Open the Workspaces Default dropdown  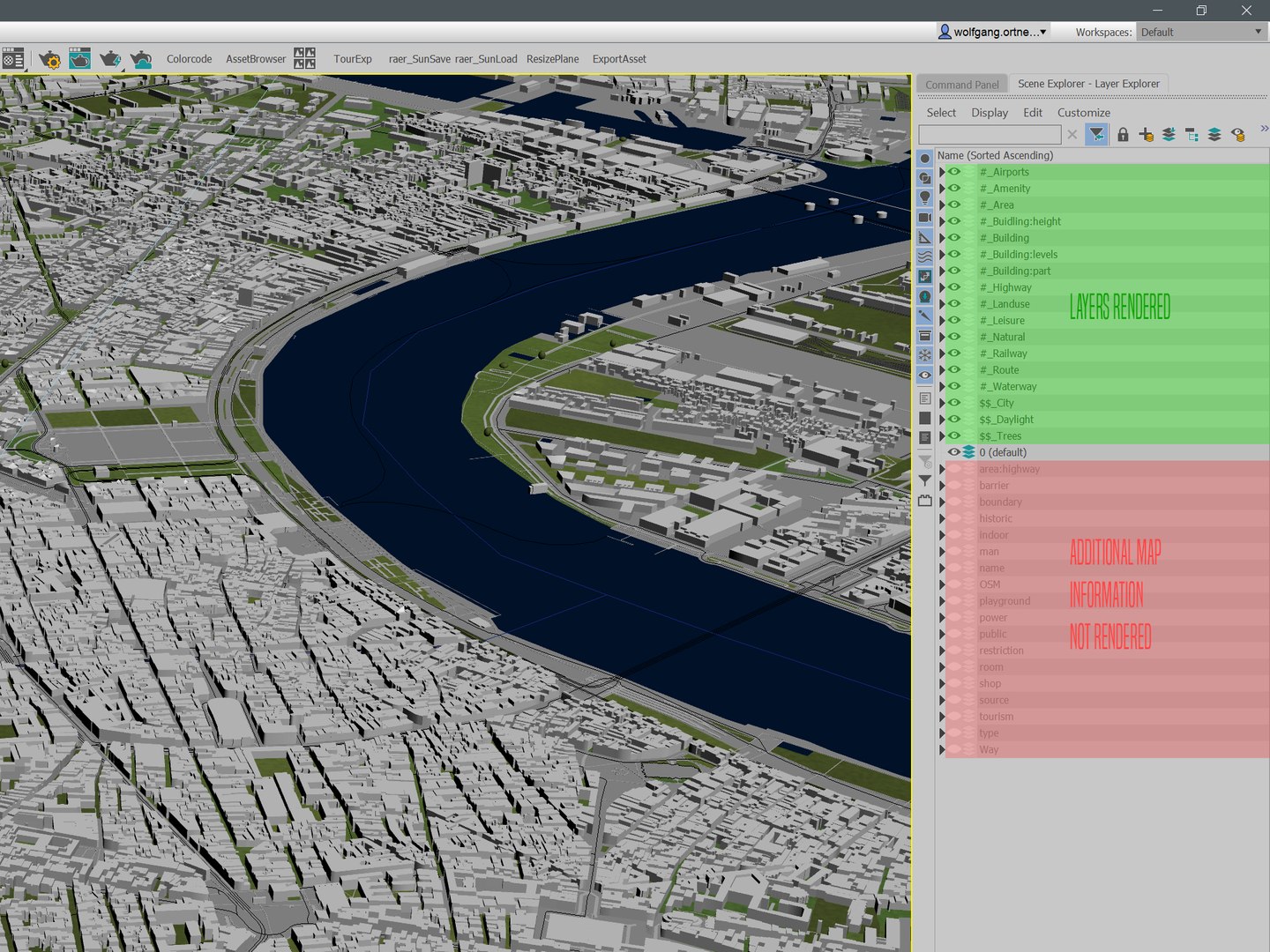click(1201, 32)
